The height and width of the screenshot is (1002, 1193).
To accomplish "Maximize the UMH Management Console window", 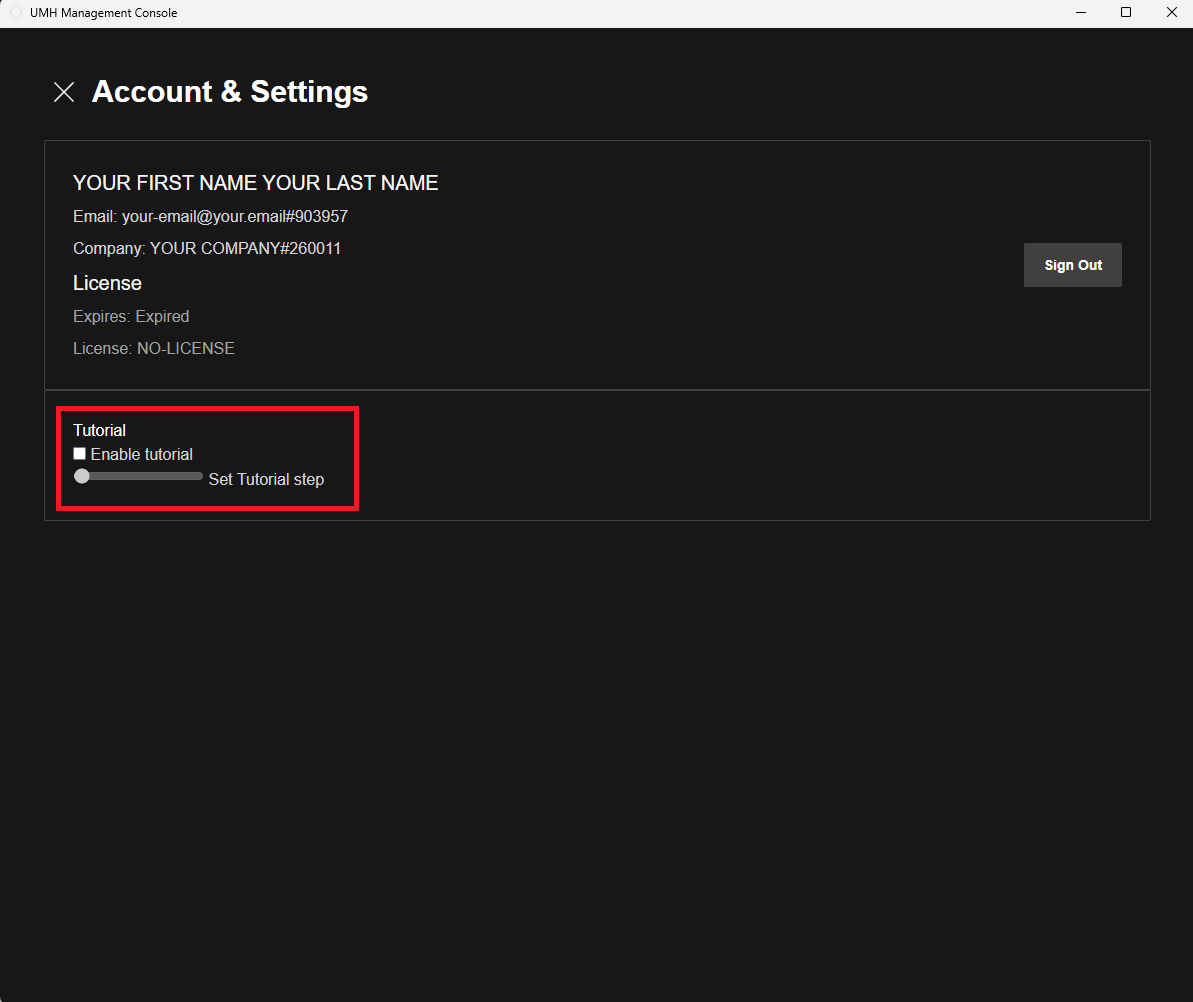I will [x=1126, y=13].
